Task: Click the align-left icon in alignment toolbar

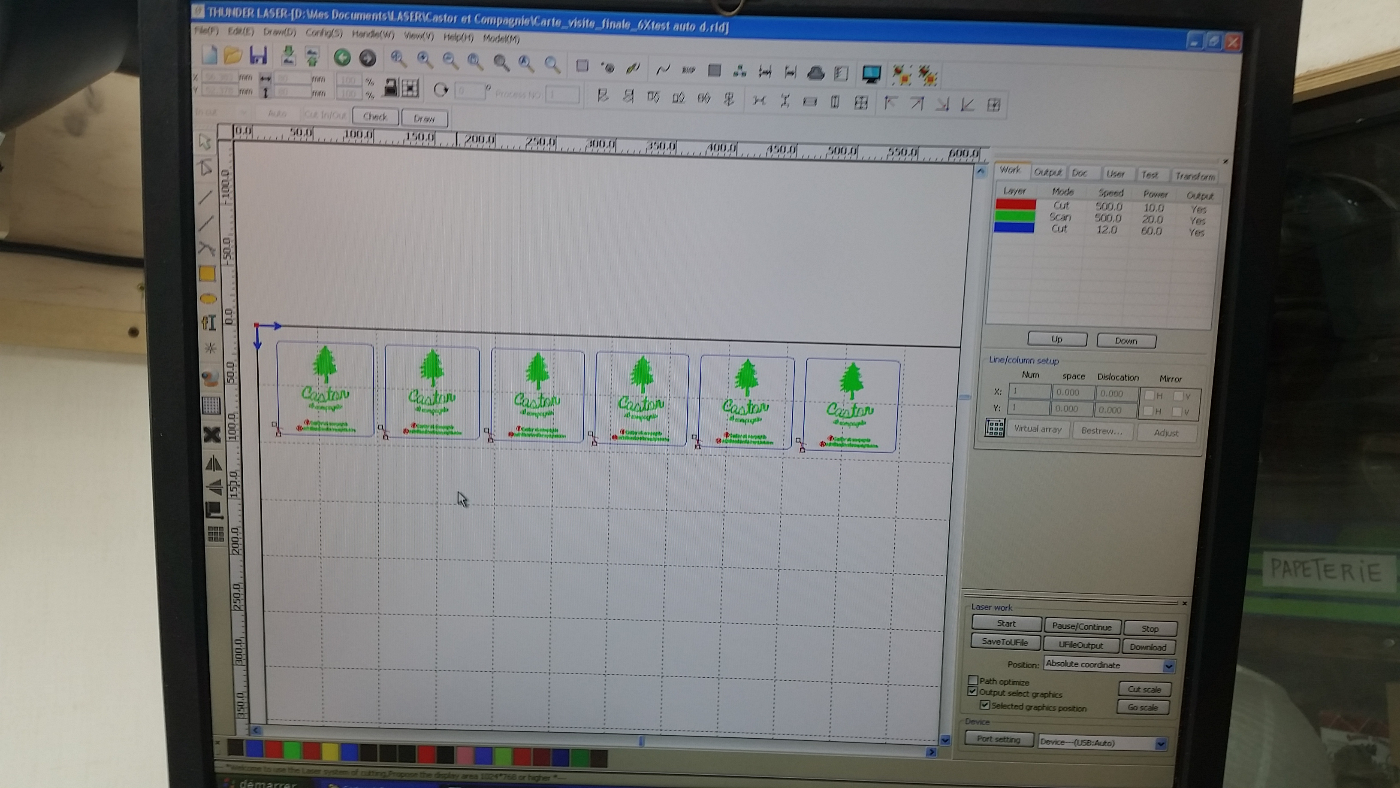Action: [602, 96]
